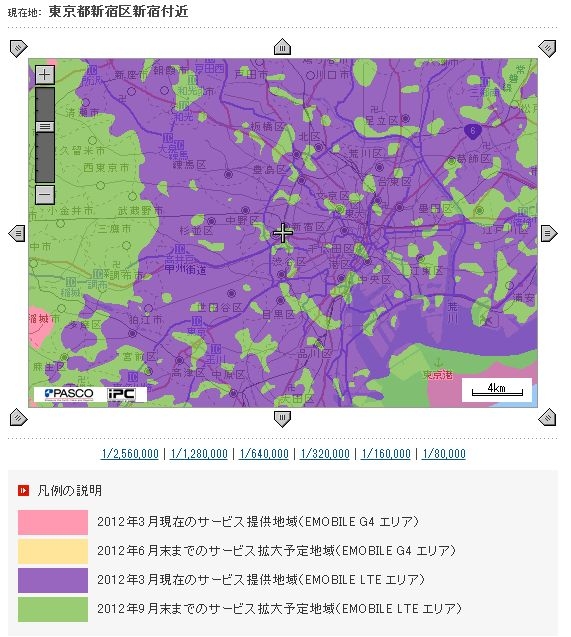The height and width of the screenshot is (637, 571).
Task: Pan map toward the northeast corner arrow
Action: pyautogui.click(x=547, y=48)
